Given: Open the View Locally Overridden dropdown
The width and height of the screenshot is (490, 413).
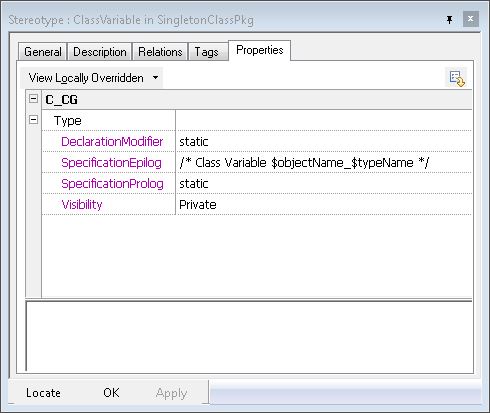Looking at the screenshot, I should [x=92, y=78].
